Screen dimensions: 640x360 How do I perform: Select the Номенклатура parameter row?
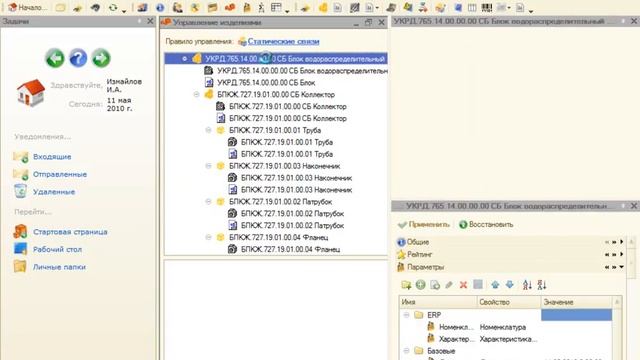tap(505, 327)
